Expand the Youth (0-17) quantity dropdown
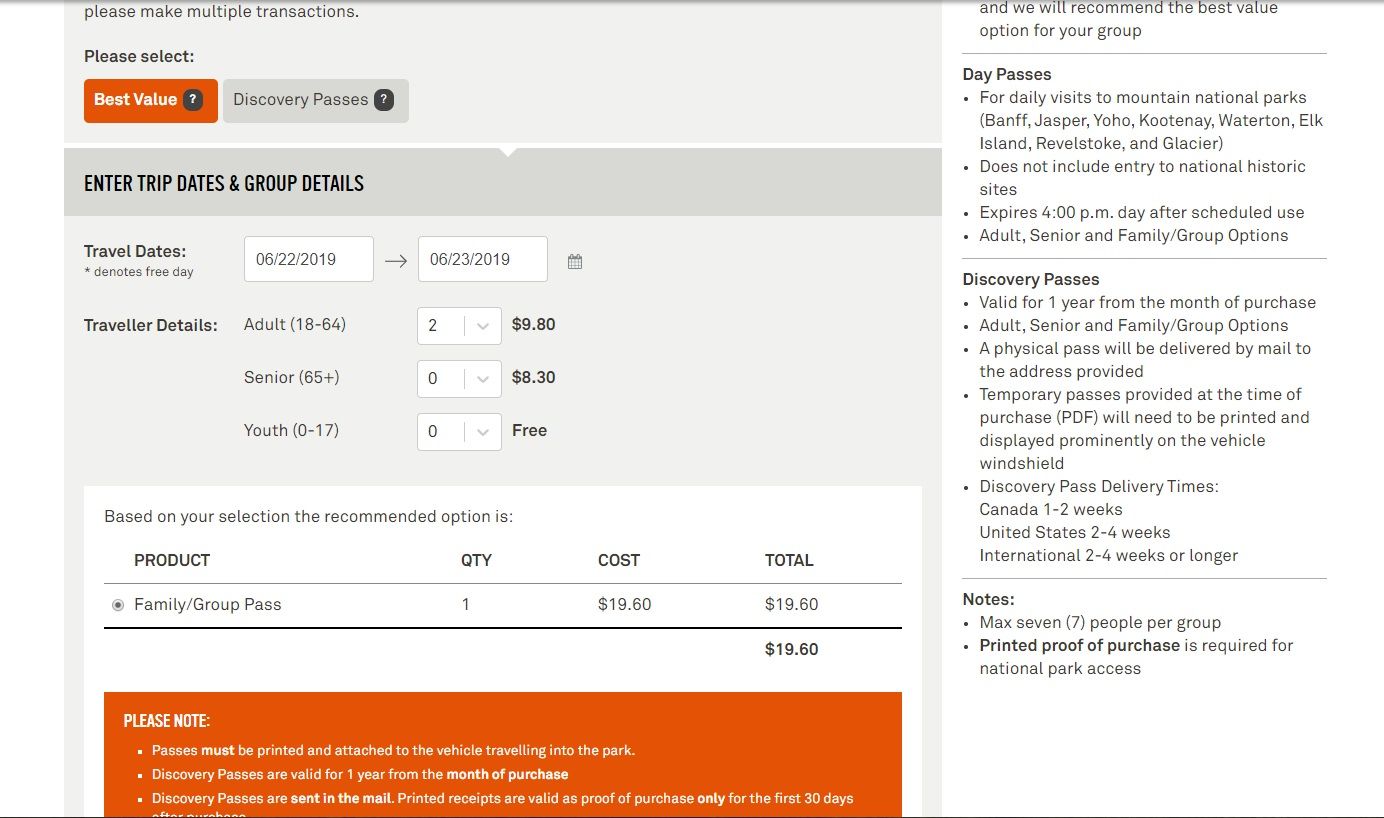 pos(483,432)
